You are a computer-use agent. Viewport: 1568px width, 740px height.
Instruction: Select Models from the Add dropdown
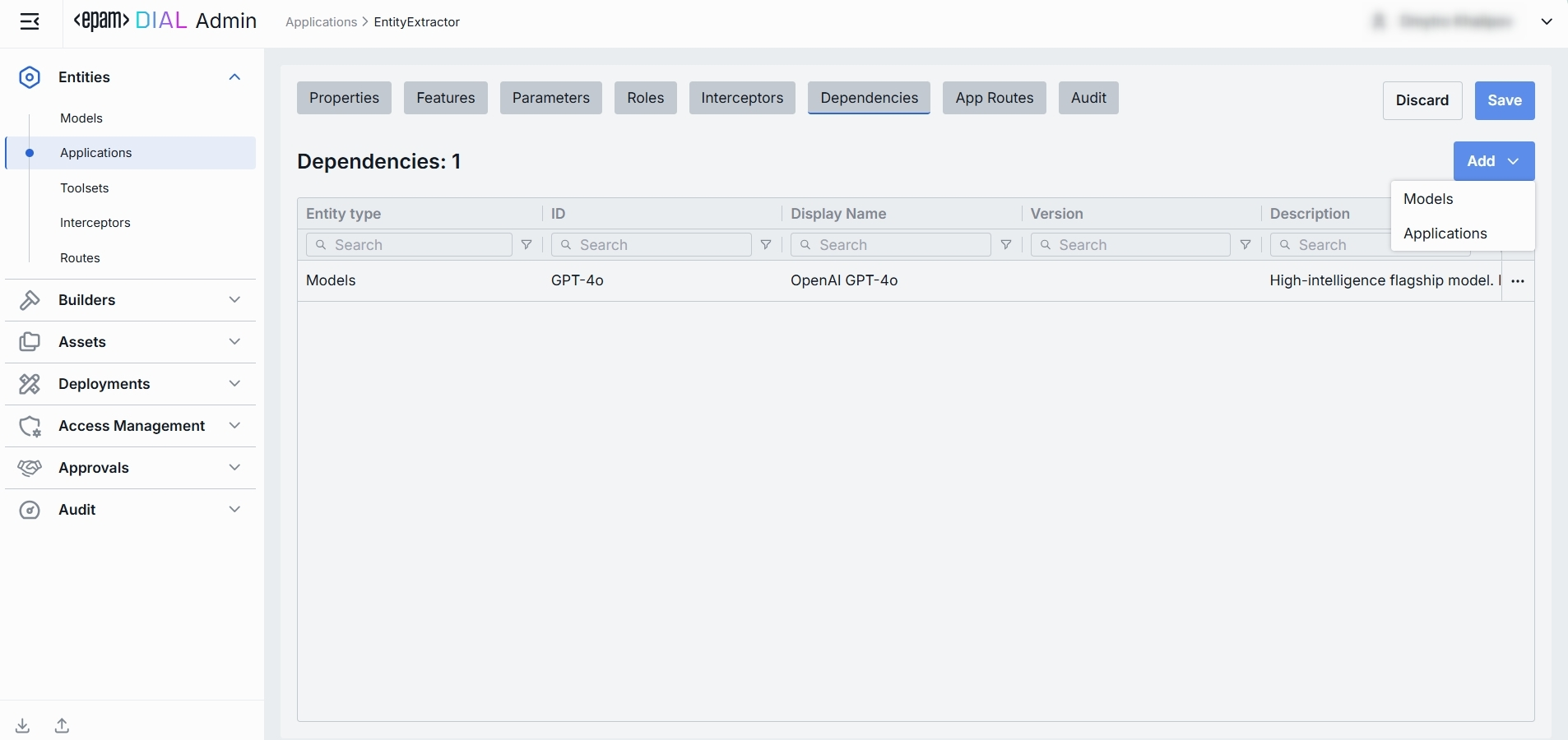pyautogui.click(x=1428, y=199)
